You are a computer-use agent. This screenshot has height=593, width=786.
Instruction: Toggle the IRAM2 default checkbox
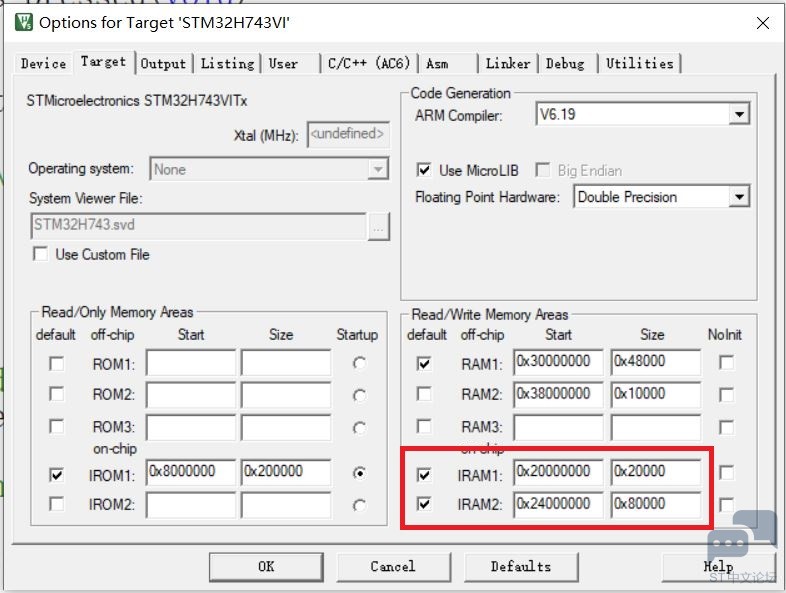click(424, 503)
